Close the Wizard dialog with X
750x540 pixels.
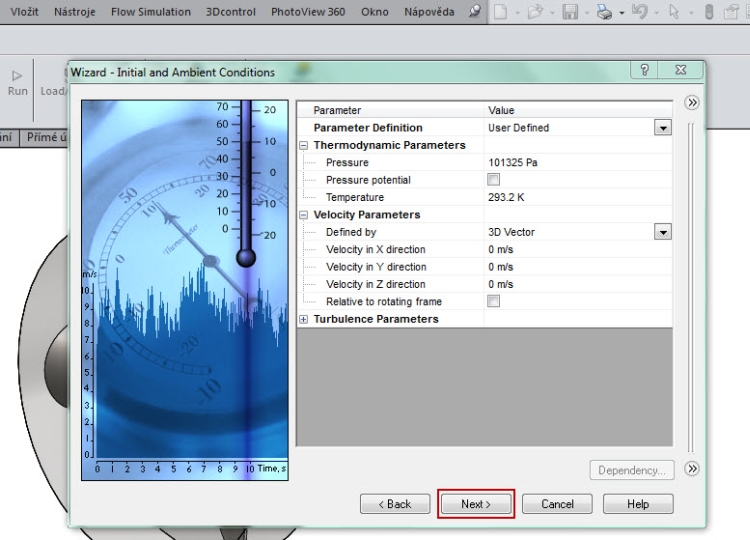click(x=681, y=70)
